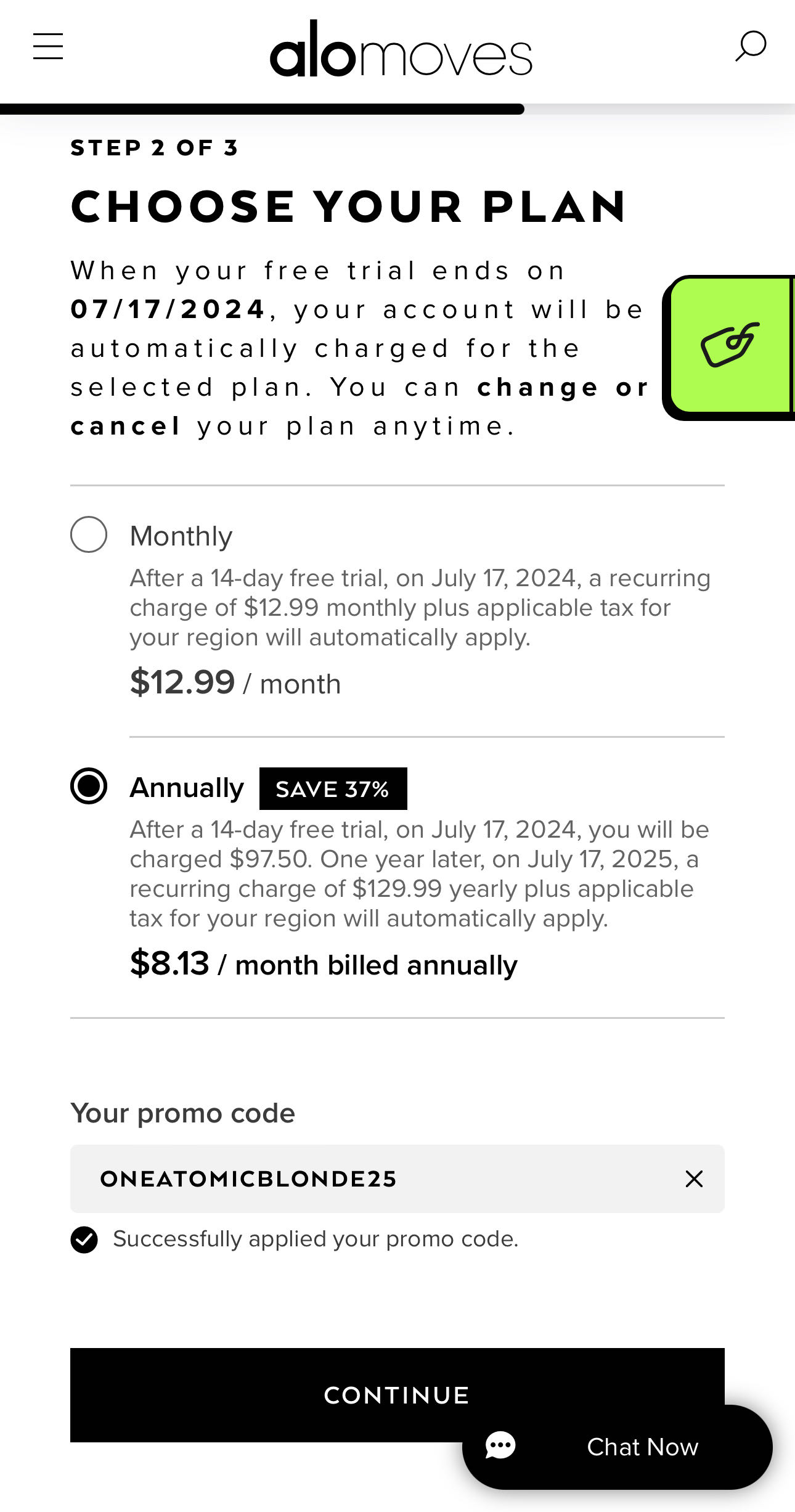Tap the $12.99 / month price
The image size is (795, 1512).
pyautogui.click(x=235, y=683)
